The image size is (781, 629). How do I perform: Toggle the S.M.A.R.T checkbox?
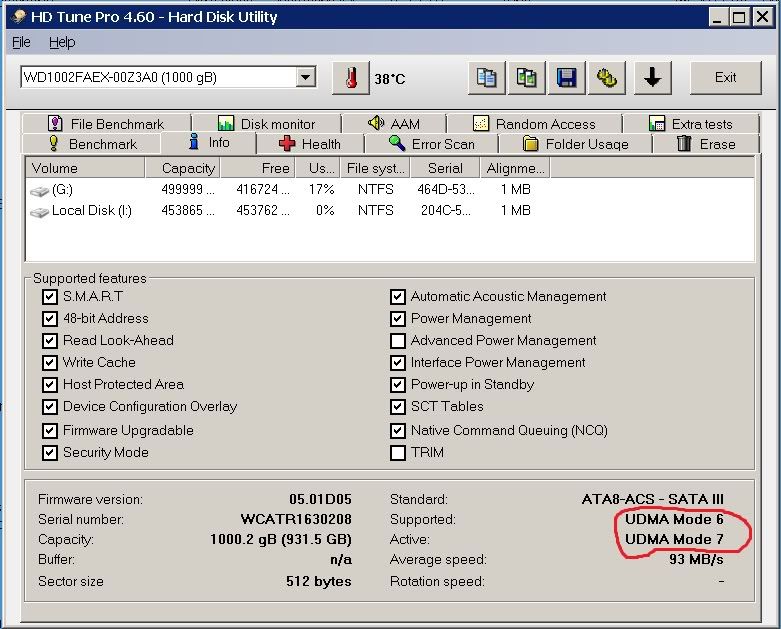(50, 297)
